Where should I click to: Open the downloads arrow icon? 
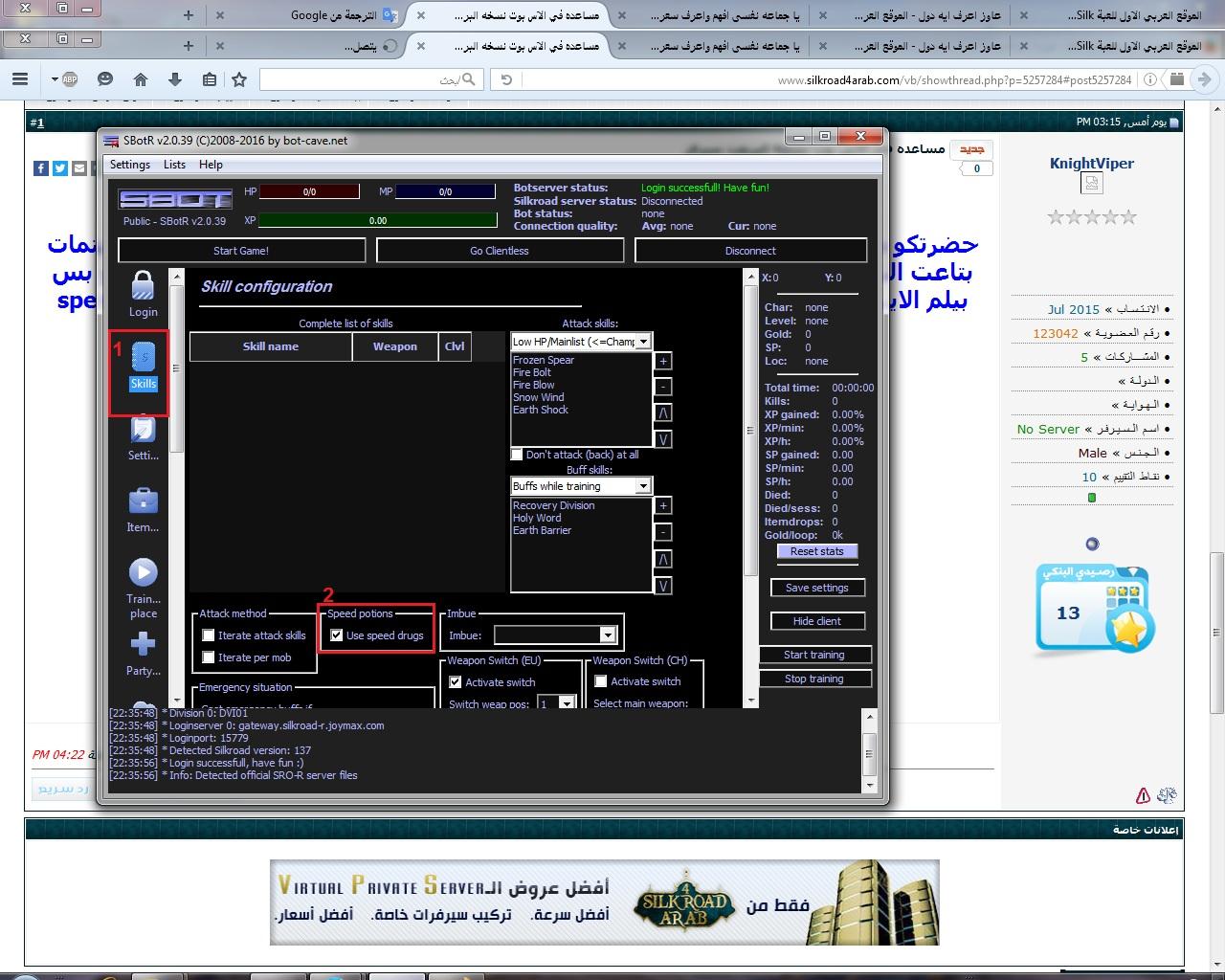pos(174,79)
